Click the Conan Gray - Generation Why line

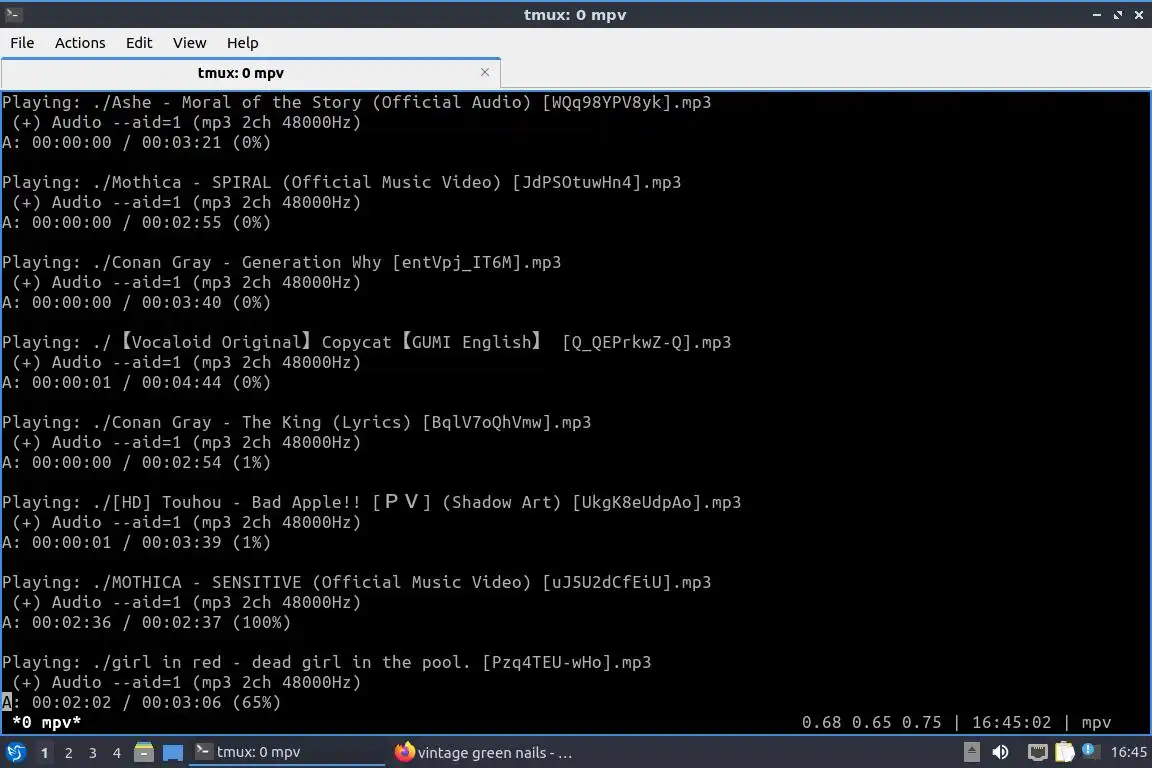[x=281, y=262]
